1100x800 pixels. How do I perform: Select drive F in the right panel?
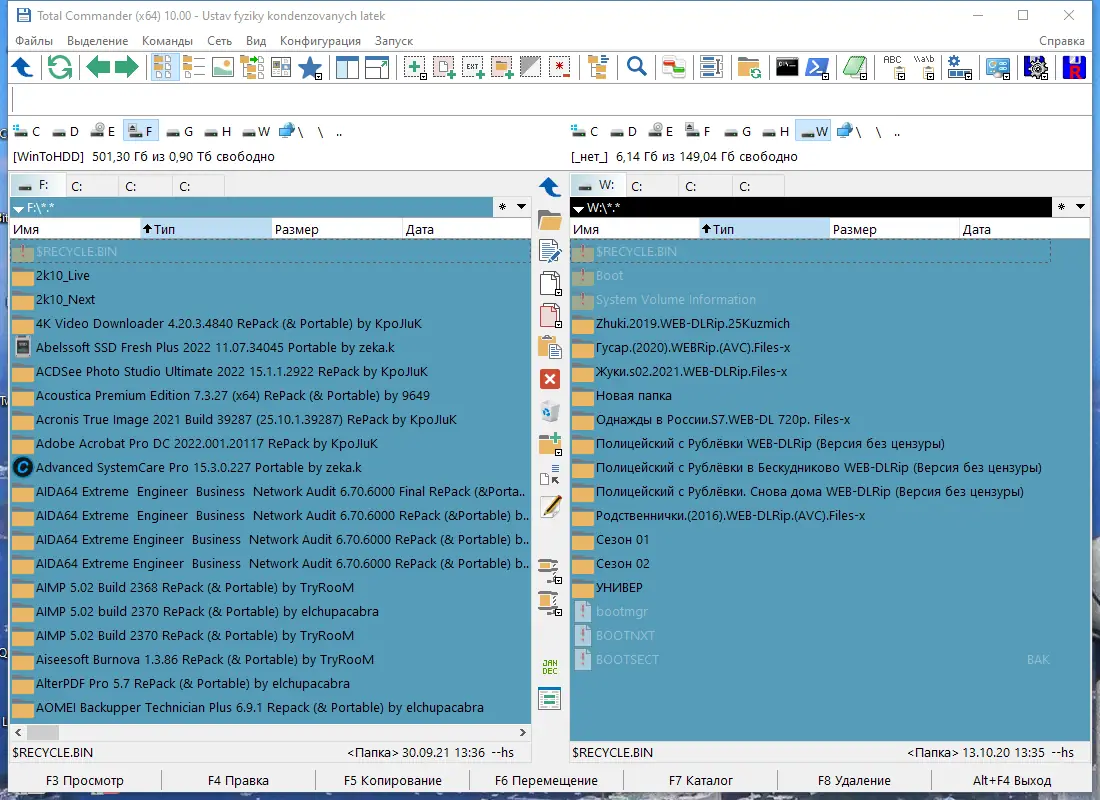(x=699, y=131)
